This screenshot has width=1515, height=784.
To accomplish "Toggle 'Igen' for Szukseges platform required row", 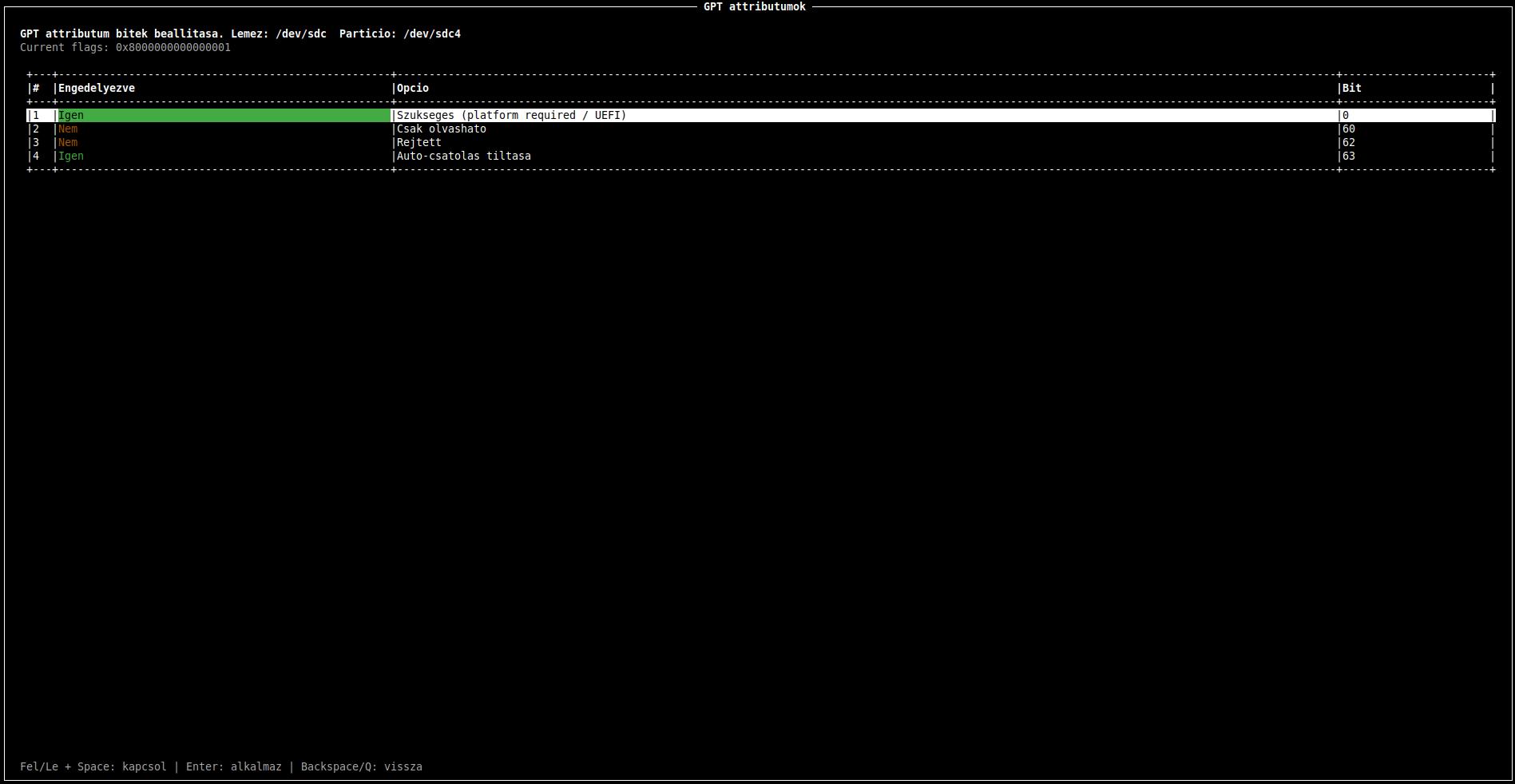I will click(x=71, y=115).
